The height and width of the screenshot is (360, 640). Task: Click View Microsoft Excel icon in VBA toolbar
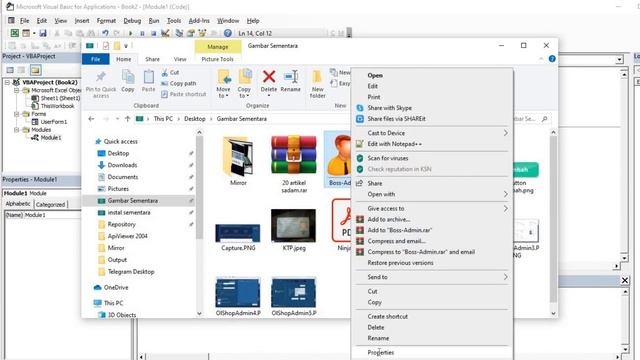14,33
